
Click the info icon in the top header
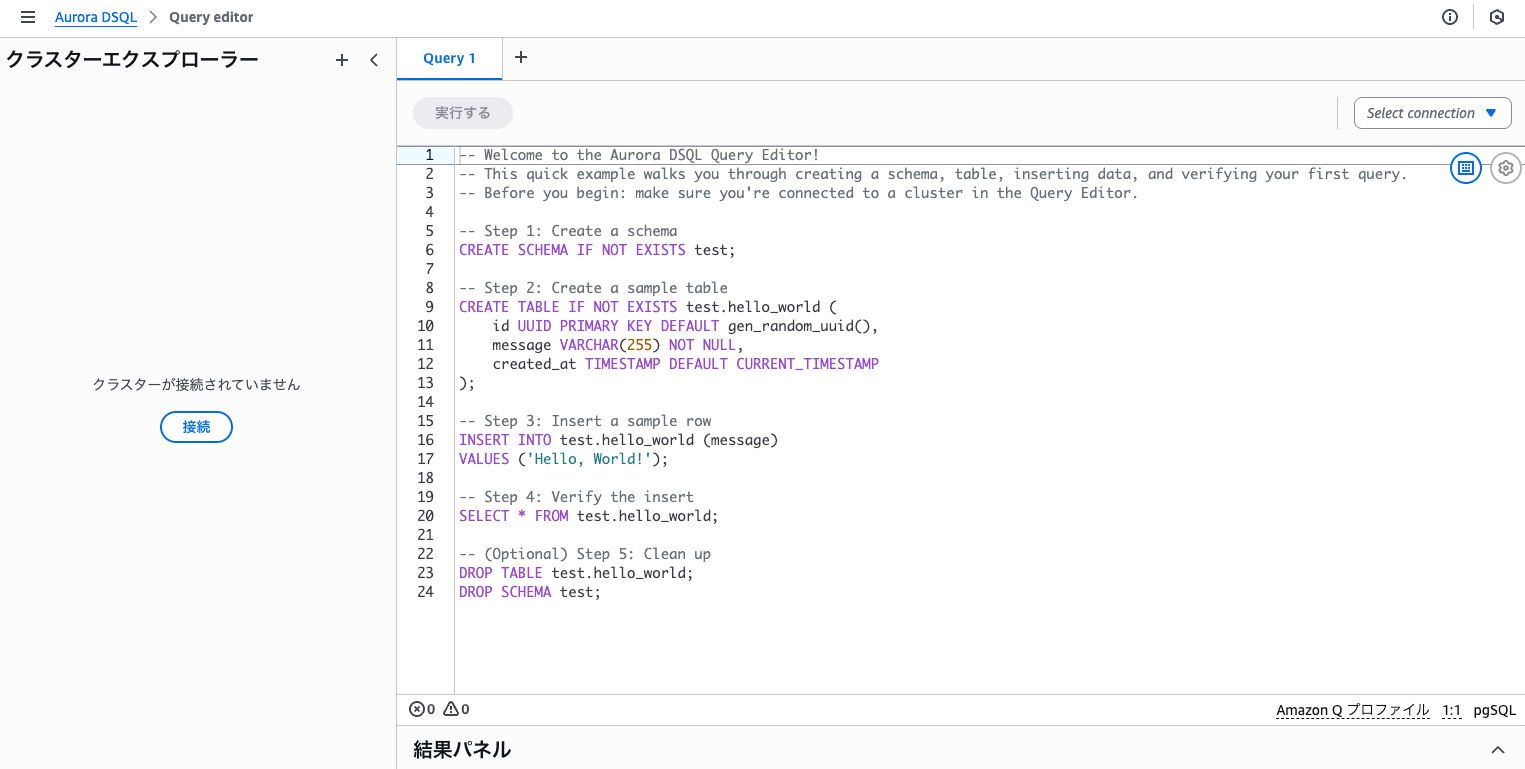tap(1449, 16)
